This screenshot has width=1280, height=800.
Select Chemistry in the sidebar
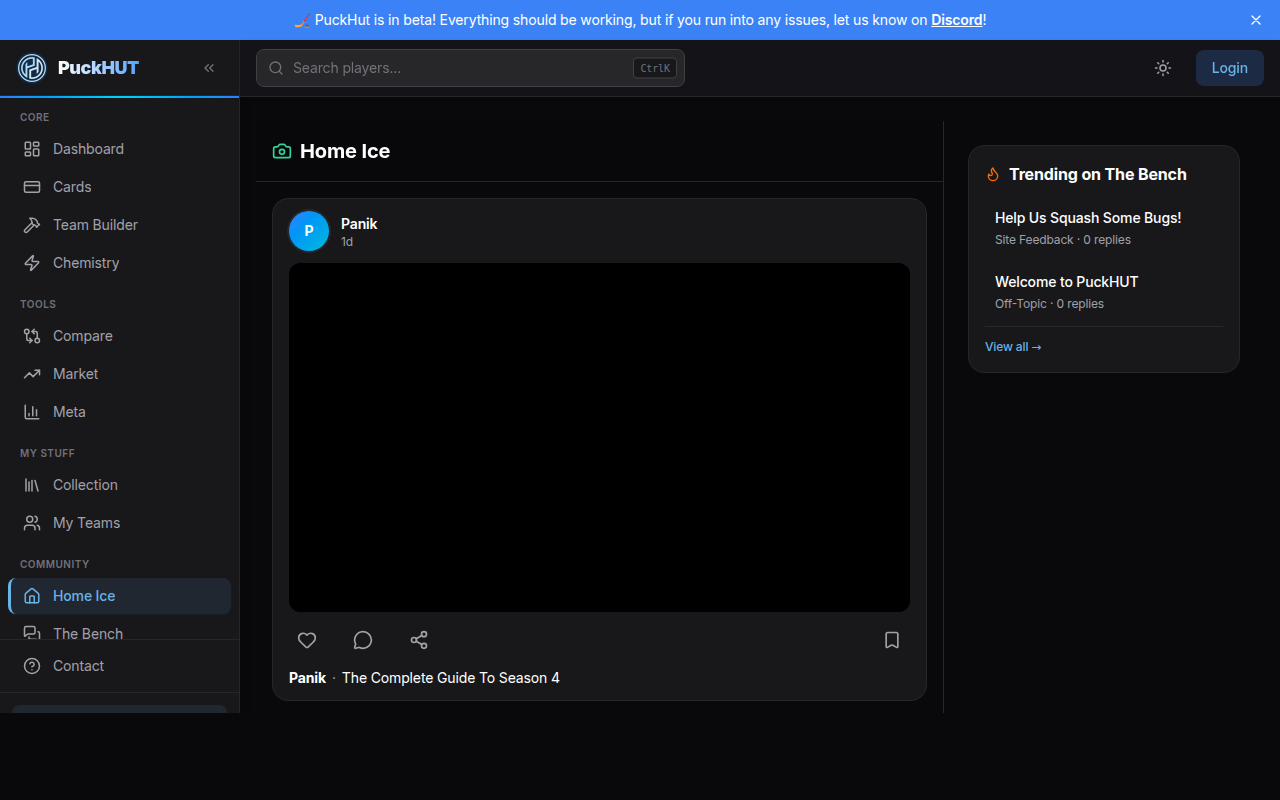86,263
